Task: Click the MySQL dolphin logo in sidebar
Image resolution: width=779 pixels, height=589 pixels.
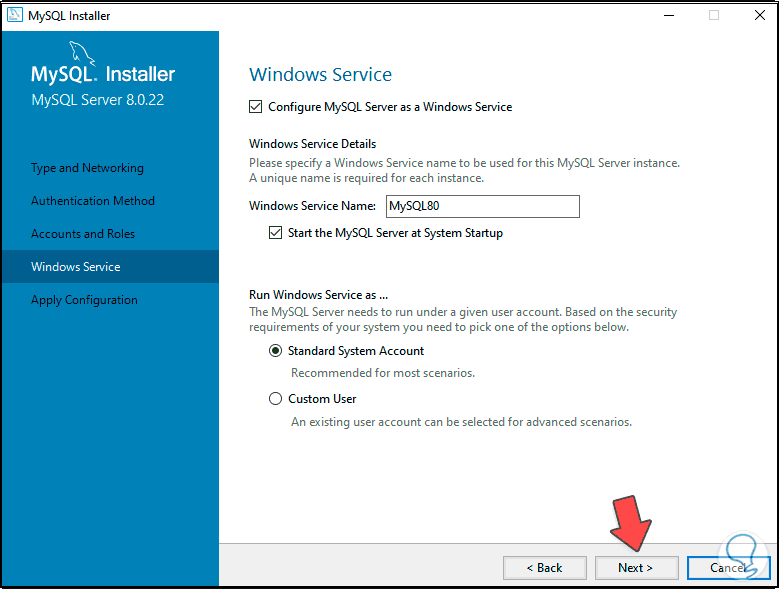Action: pyautogui.click(x=81, y=53)
